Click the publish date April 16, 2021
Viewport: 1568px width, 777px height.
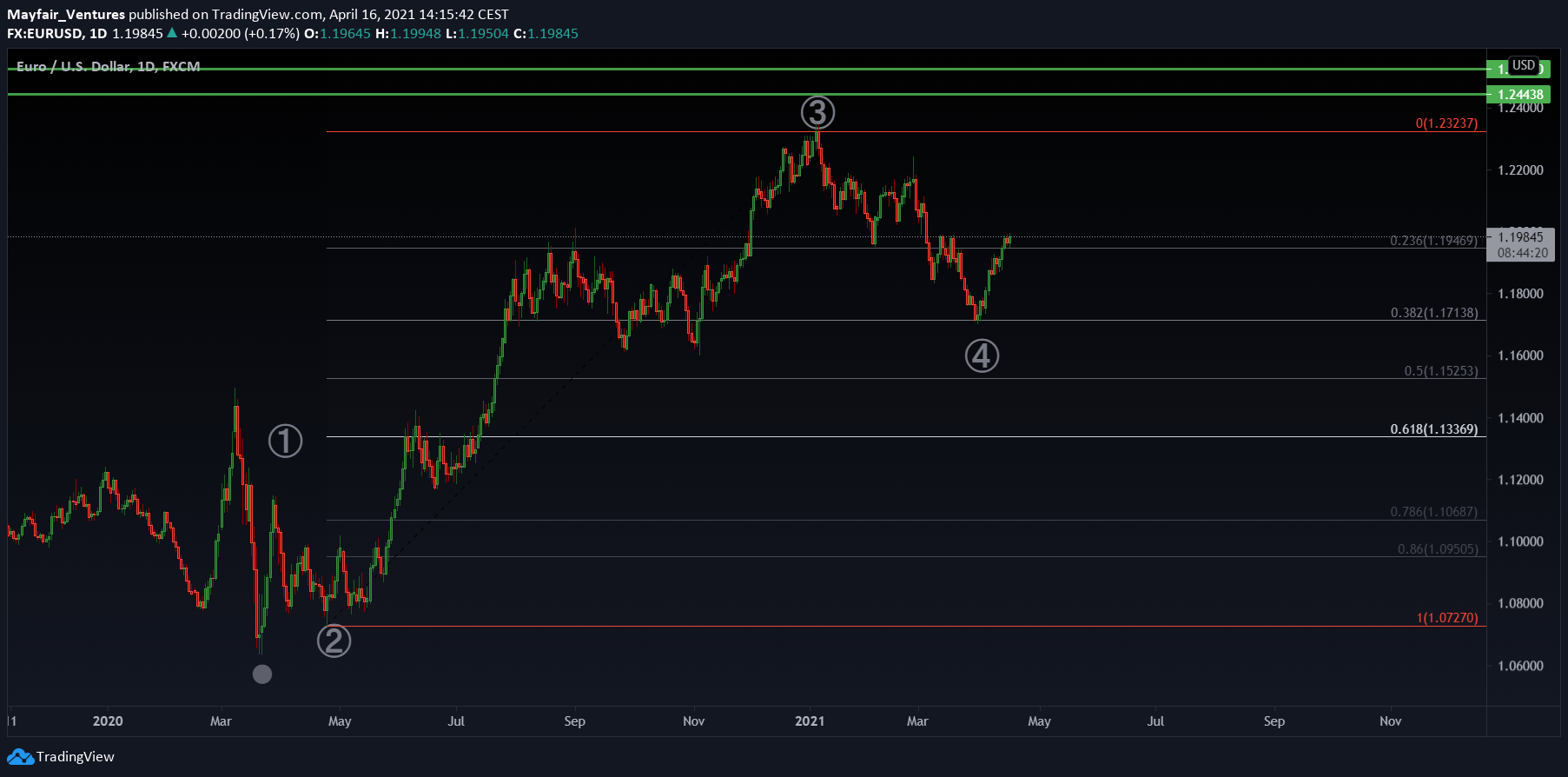(x=377, y=14)
